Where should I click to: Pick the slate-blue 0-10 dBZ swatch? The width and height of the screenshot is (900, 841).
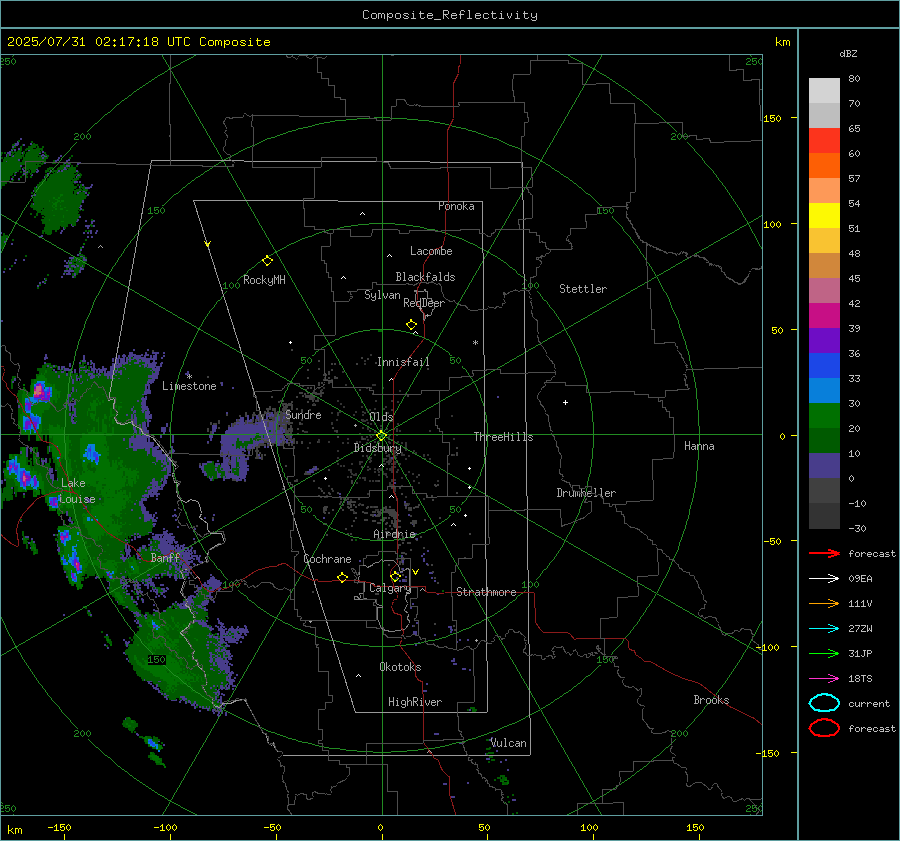[x=824, y=466]
